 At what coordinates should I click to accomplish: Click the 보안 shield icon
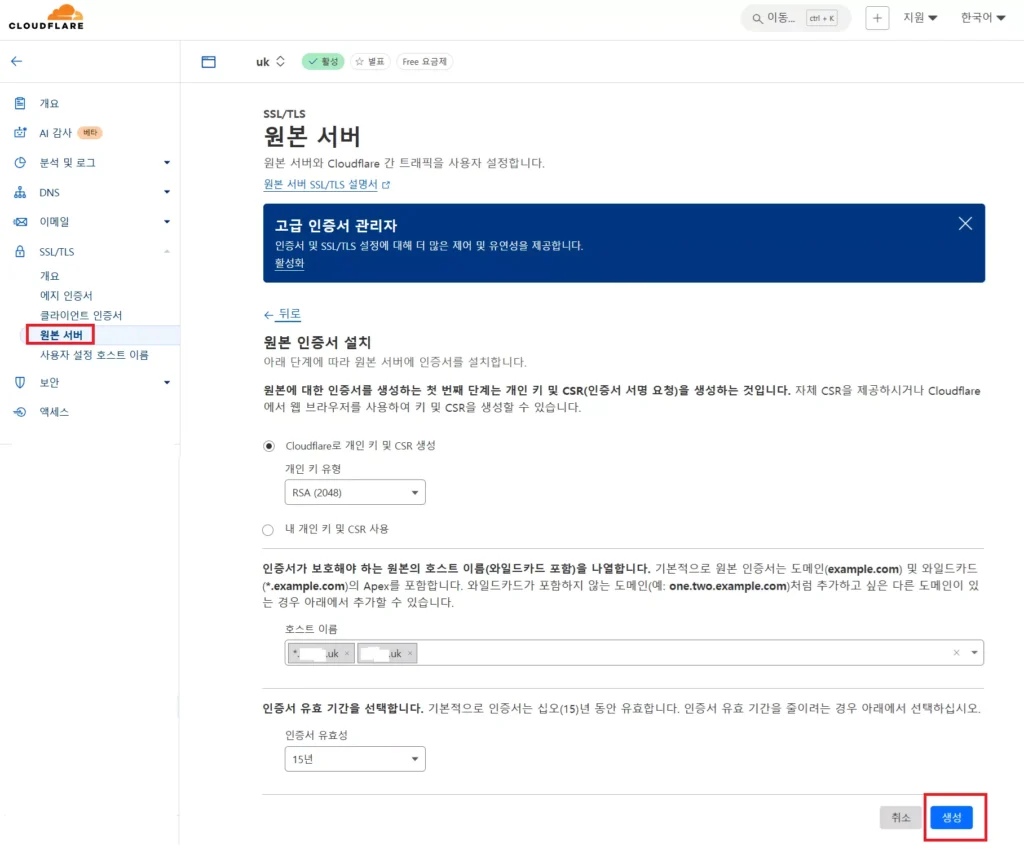[x=20, y=382]
